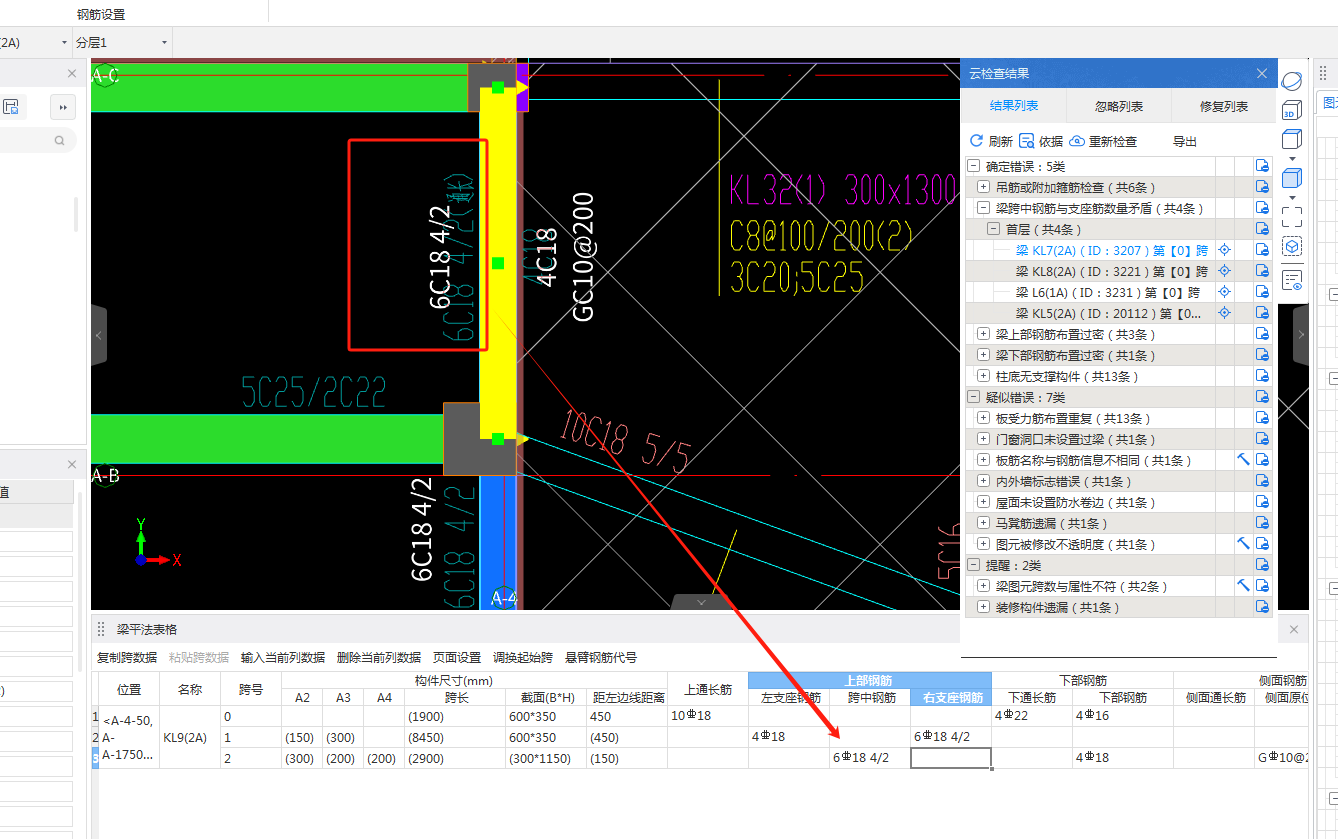This screenshot has height=839, width=1338.
Task: Open the 钢筋设置 menu
Action: (101, 15)
